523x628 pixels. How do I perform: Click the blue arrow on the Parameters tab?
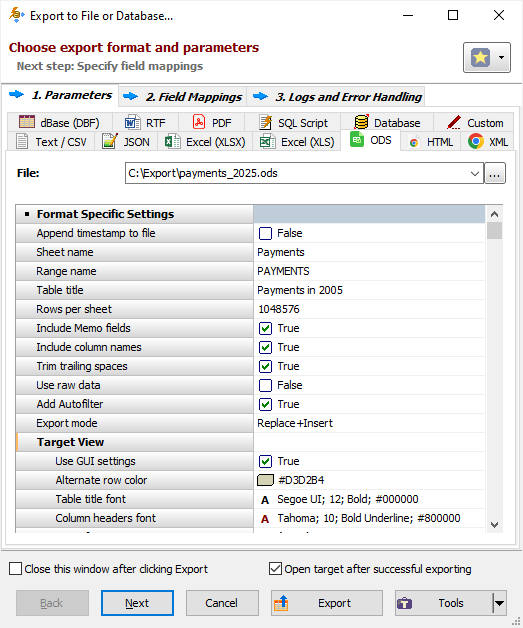point(16,95)
